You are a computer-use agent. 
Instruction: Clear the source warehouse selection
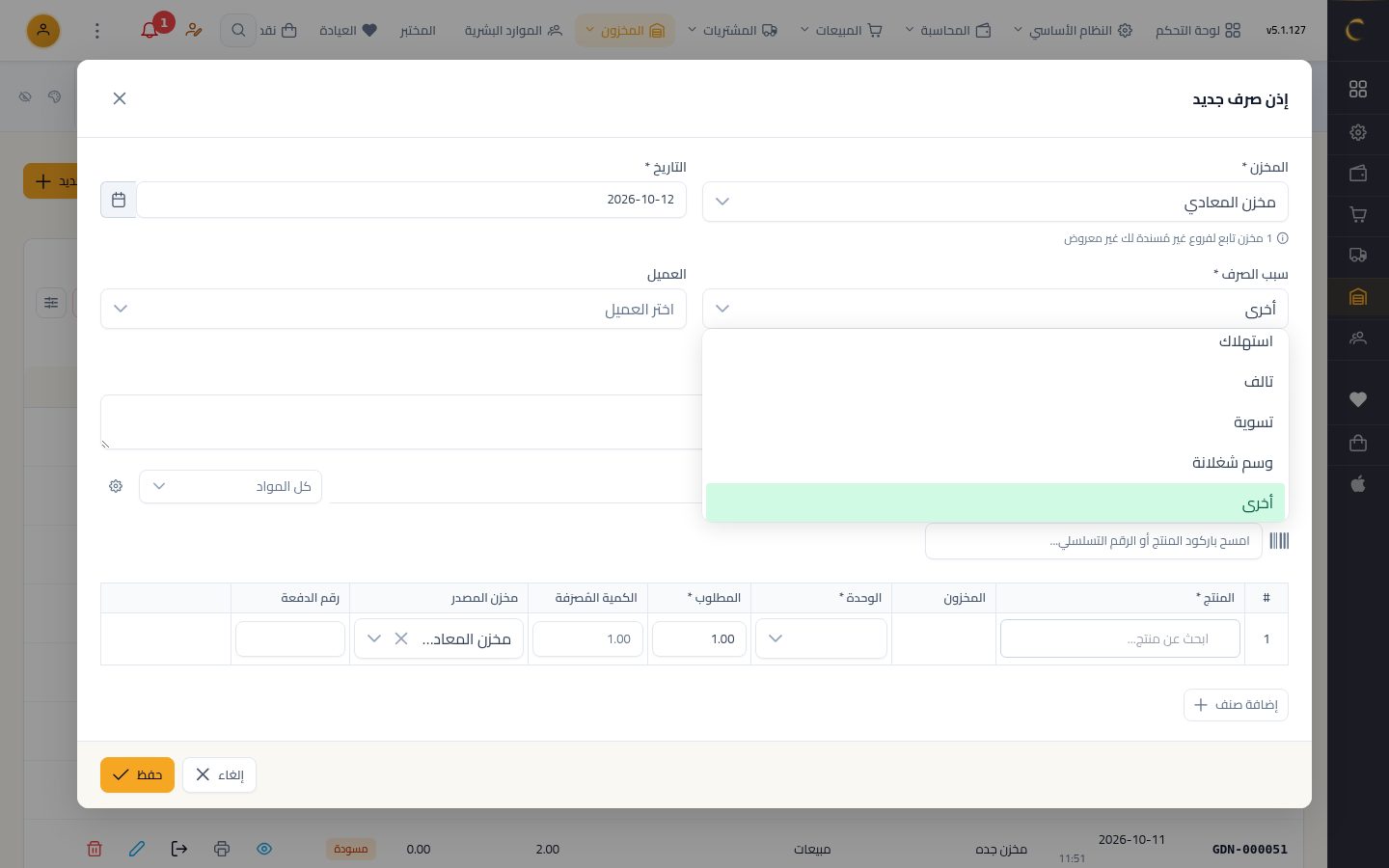[x=401, y=638]
